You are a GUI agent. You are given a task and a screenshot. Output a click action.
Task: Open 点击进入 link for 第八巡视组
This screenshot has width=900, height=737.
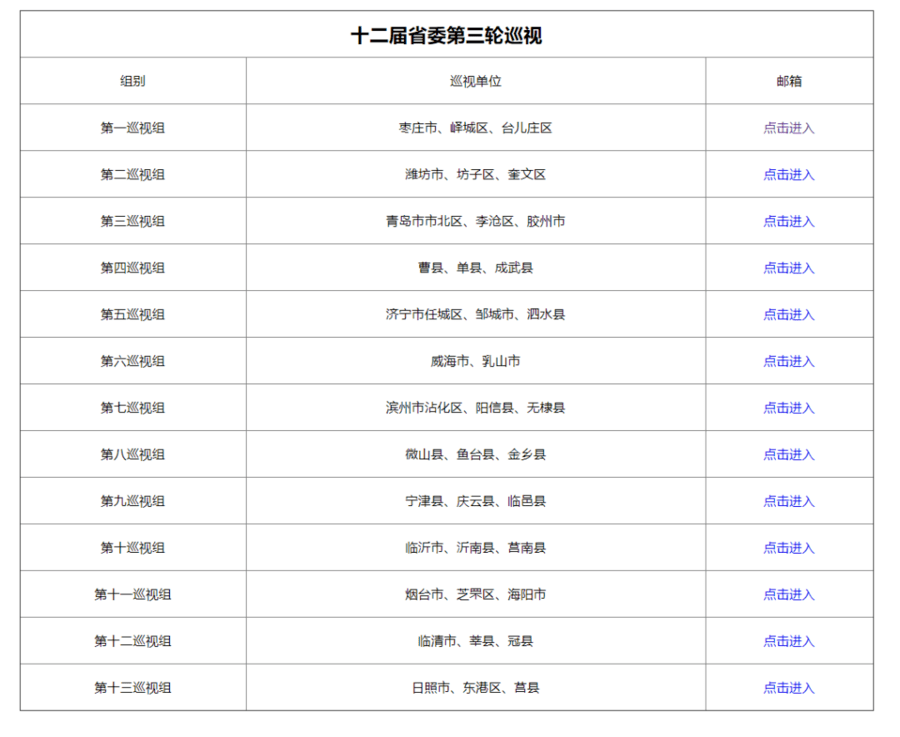pos(789,455)
